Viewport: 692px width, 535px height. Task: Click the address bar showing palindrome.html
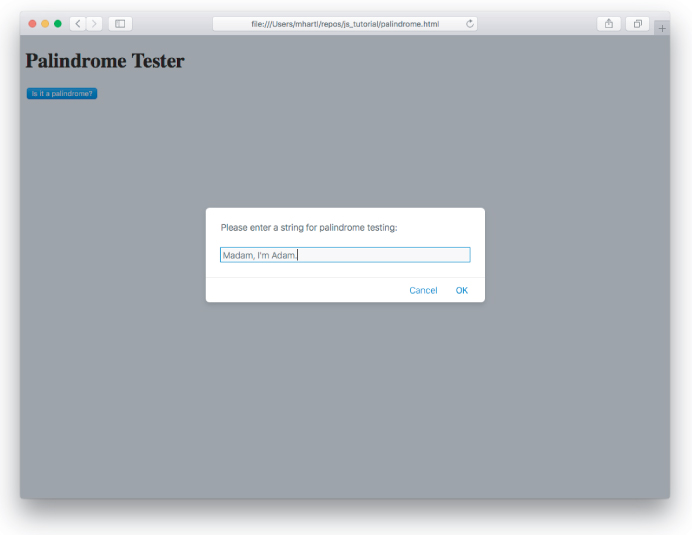tap(344, 23)
